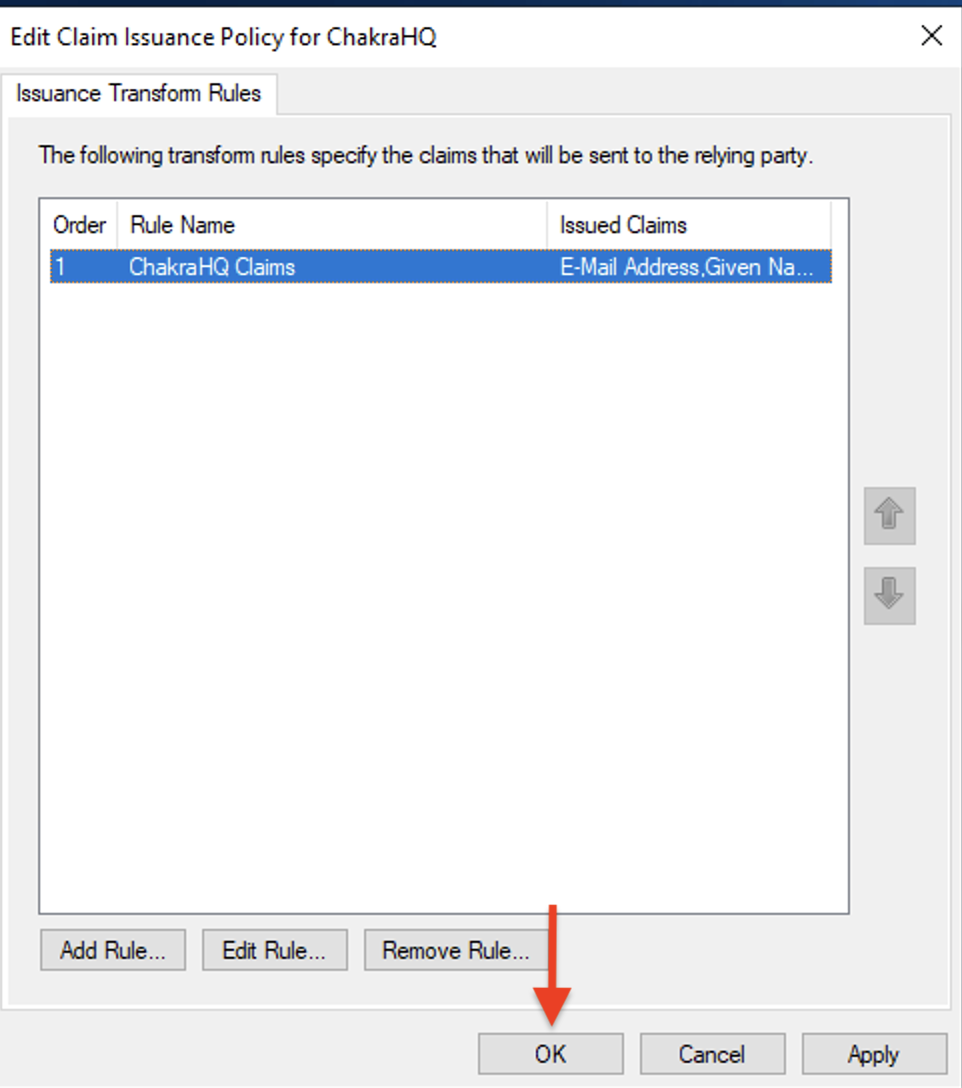962x1088 pixels.
Task: Delete the rule using Remove Rule...
Action: (x=455, y=951)
